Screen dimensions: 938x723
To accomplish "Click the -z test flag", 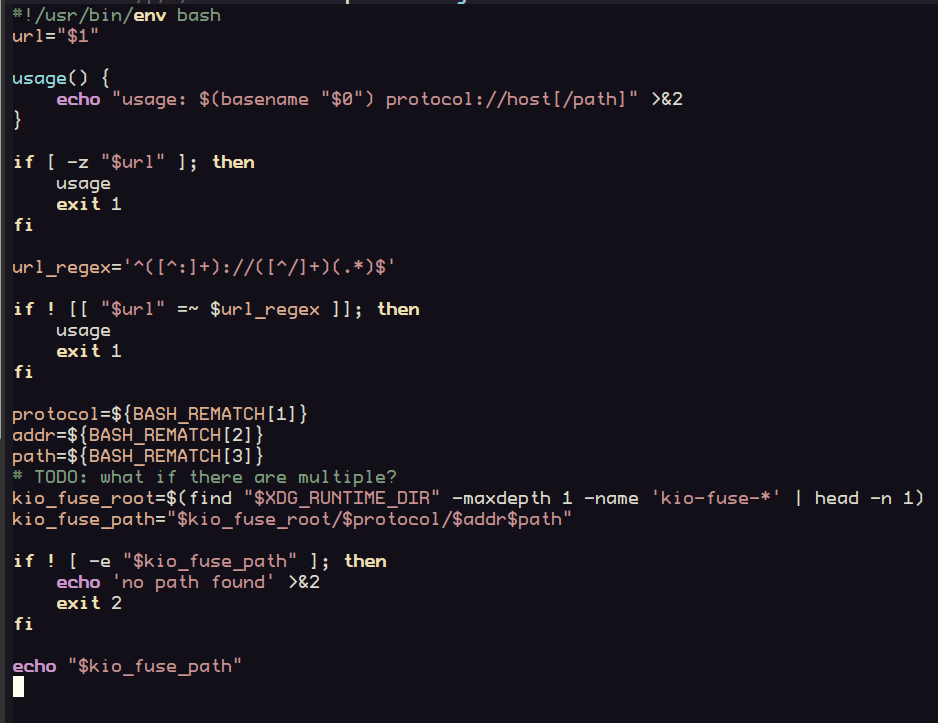I will pos(78,162).
